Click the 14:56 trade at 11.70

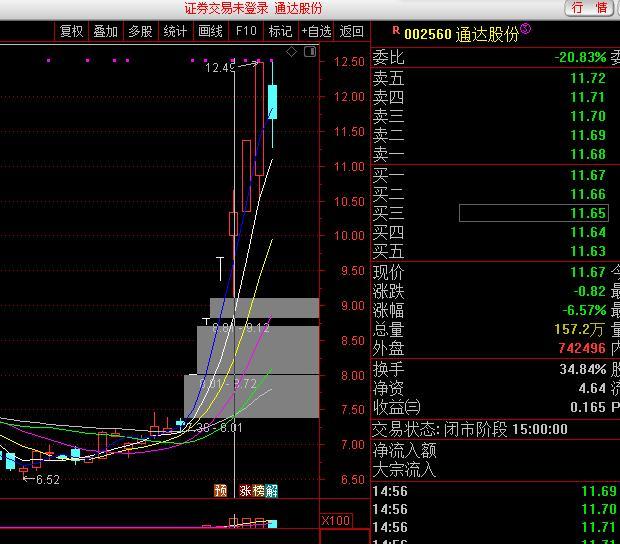coord(495,509)
